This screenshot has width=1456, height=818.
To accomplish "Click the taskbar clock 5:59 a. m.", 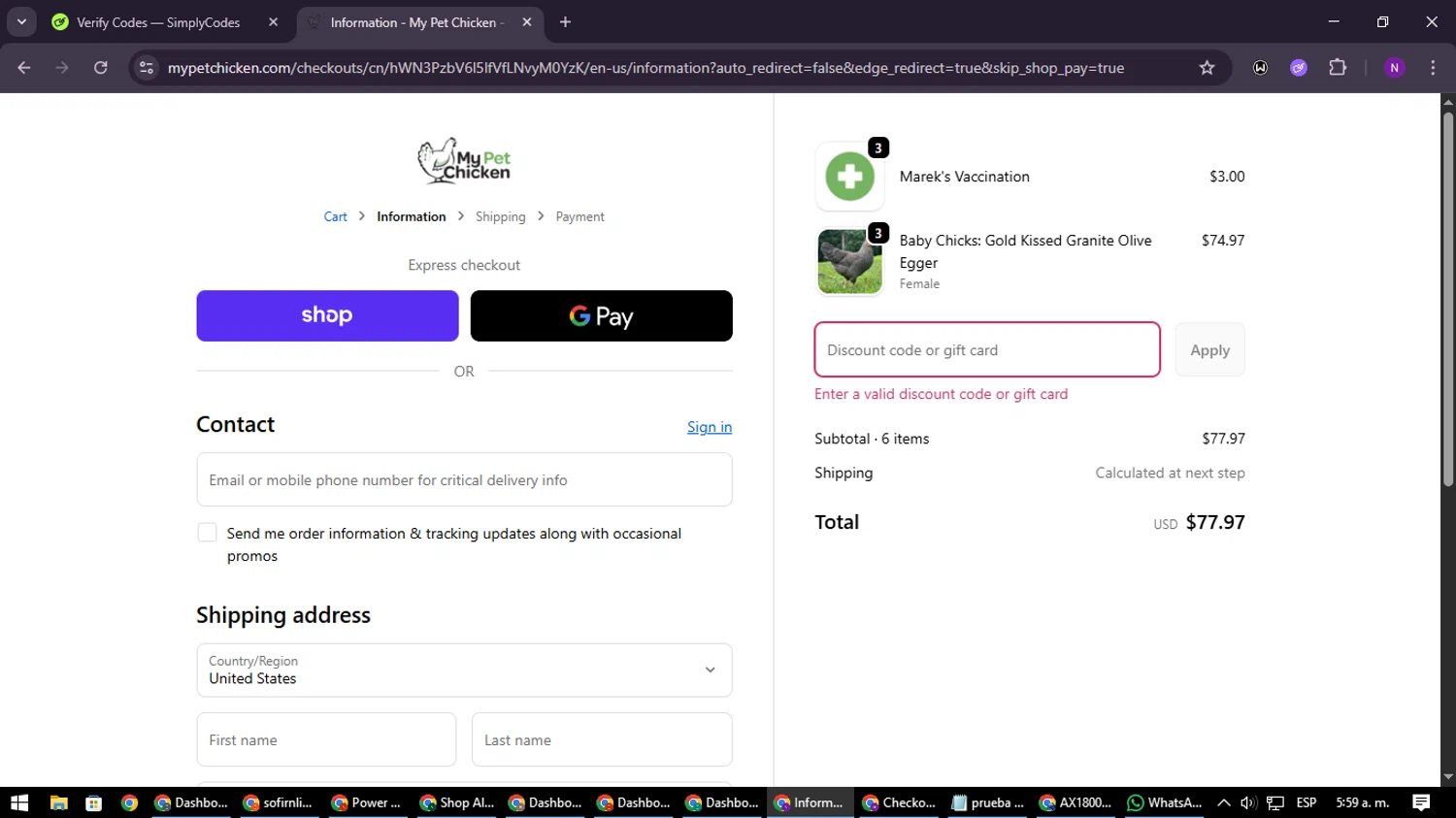I will tap(1363, 802).
